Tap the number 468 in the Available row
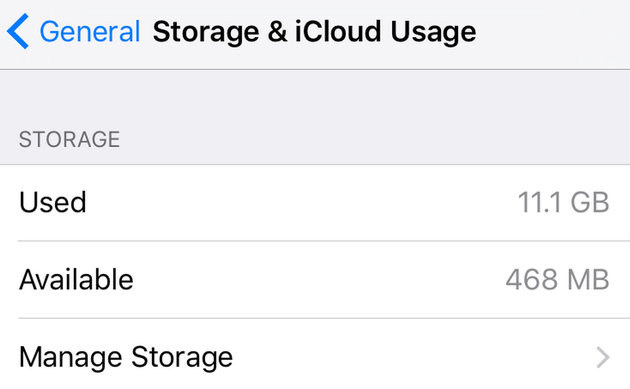This screenshot has width=630, height=389. pos(532,279)
